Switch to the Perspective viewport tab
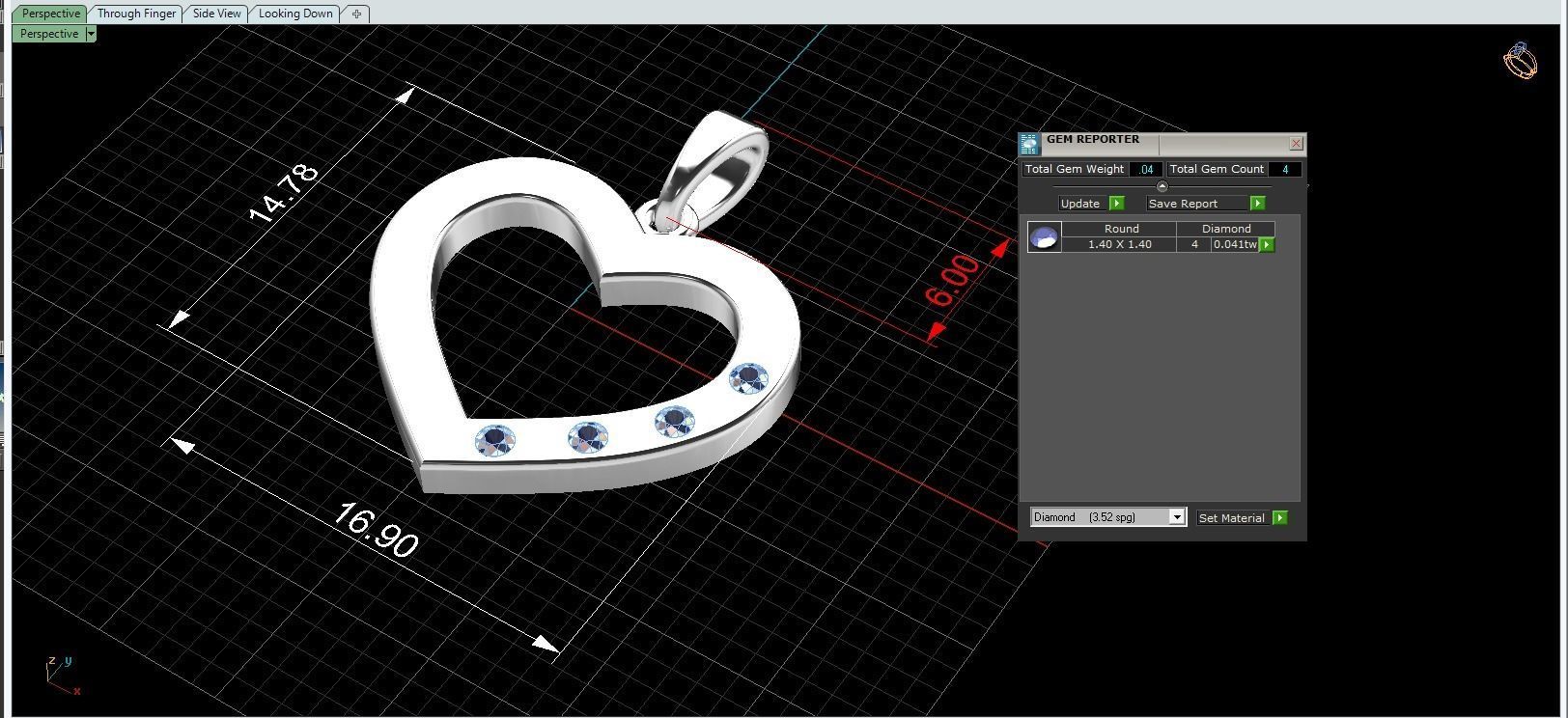This screenshot has height=718, width=1568. click(x=50, y=14)
